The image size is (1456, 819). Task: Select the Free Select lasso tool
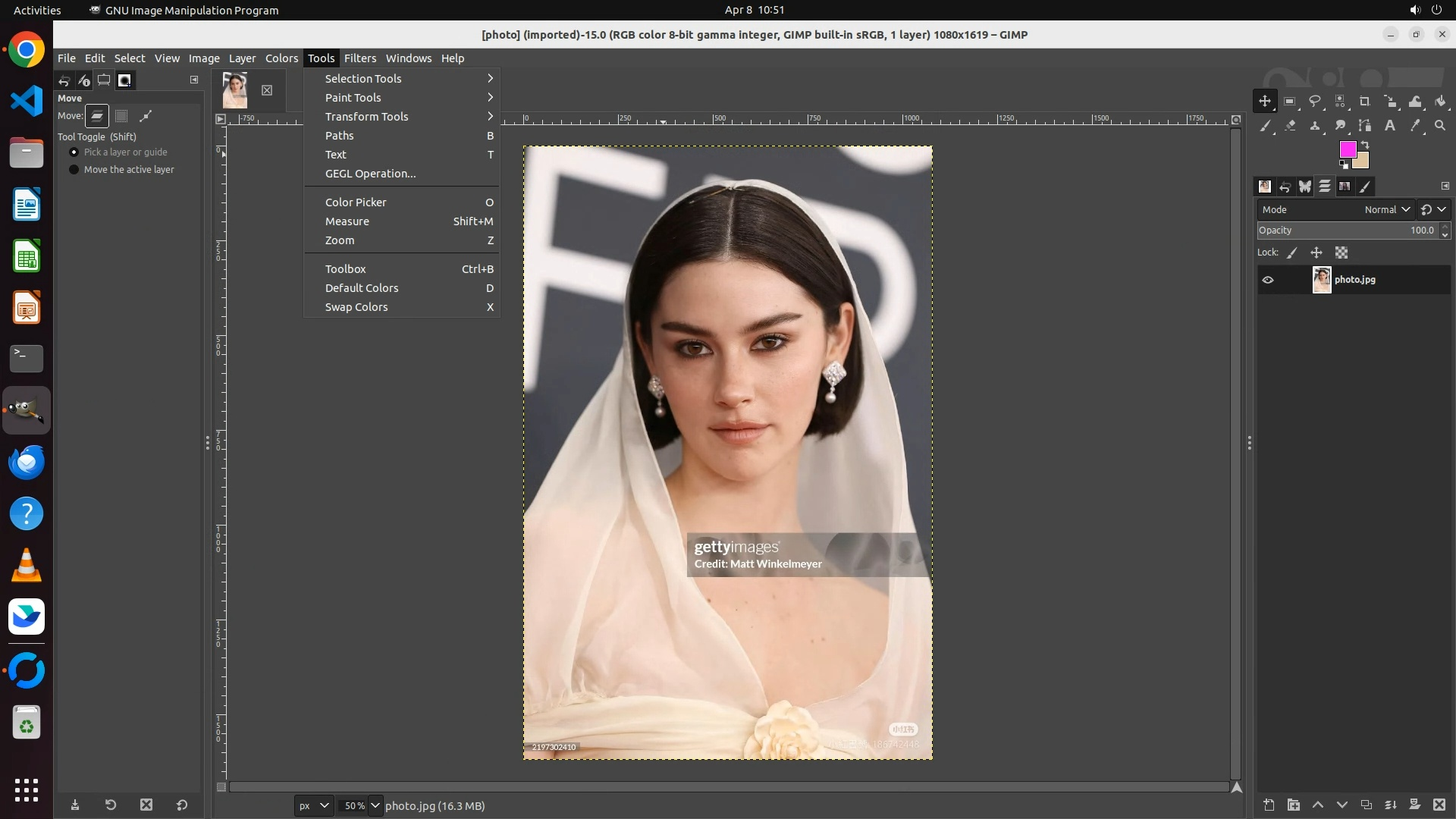(x=1315, y=102)
